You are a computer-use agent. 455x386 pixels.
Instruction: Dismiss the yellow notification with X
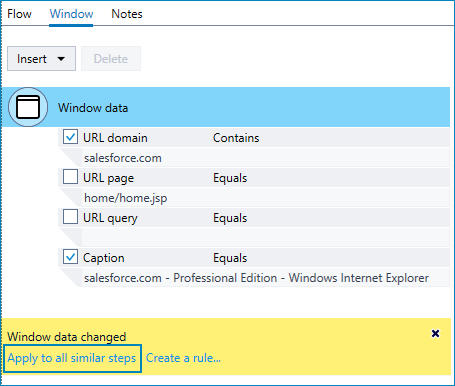click(435, 333)
